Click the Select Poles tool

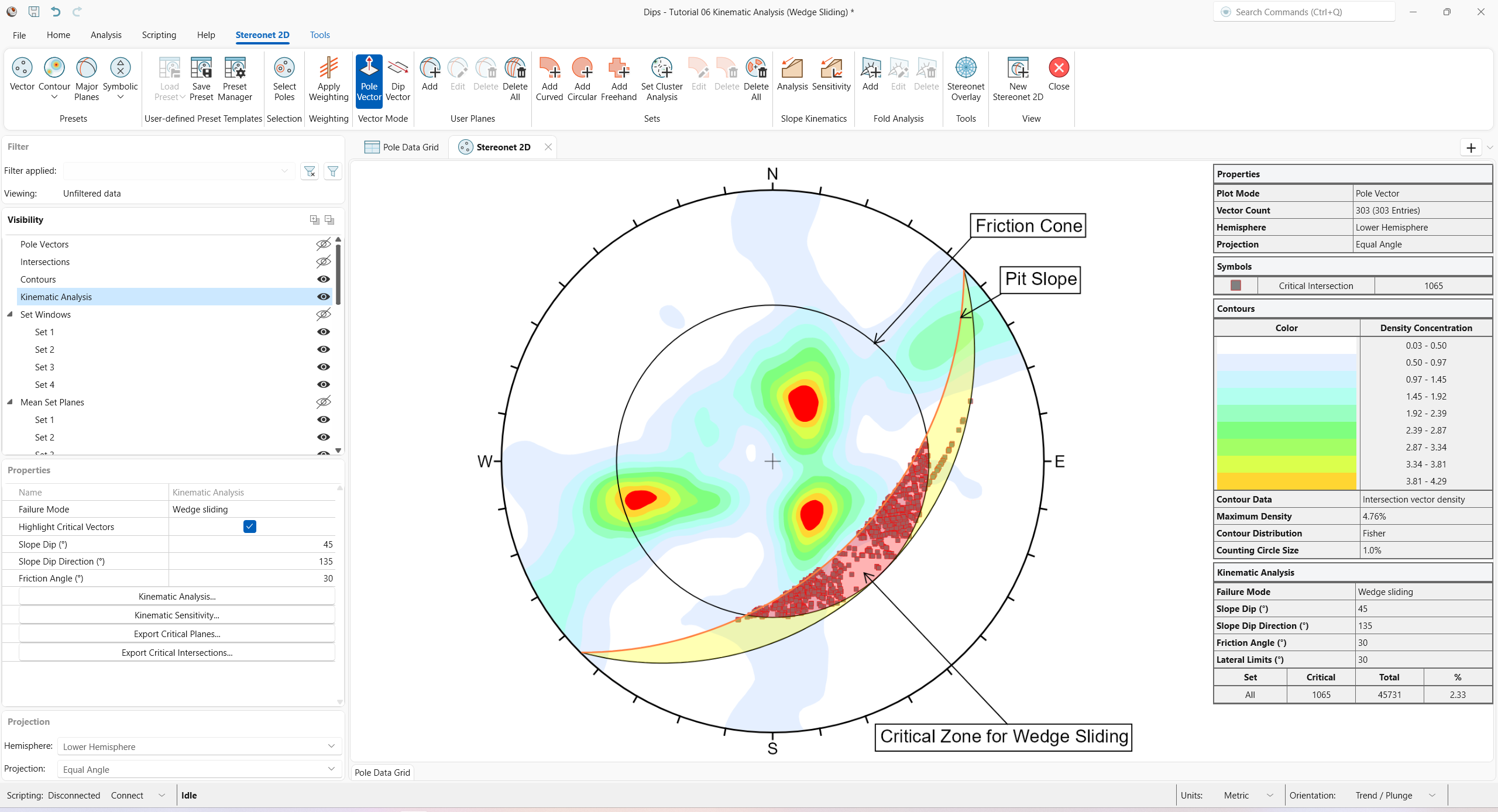point(284,78)
